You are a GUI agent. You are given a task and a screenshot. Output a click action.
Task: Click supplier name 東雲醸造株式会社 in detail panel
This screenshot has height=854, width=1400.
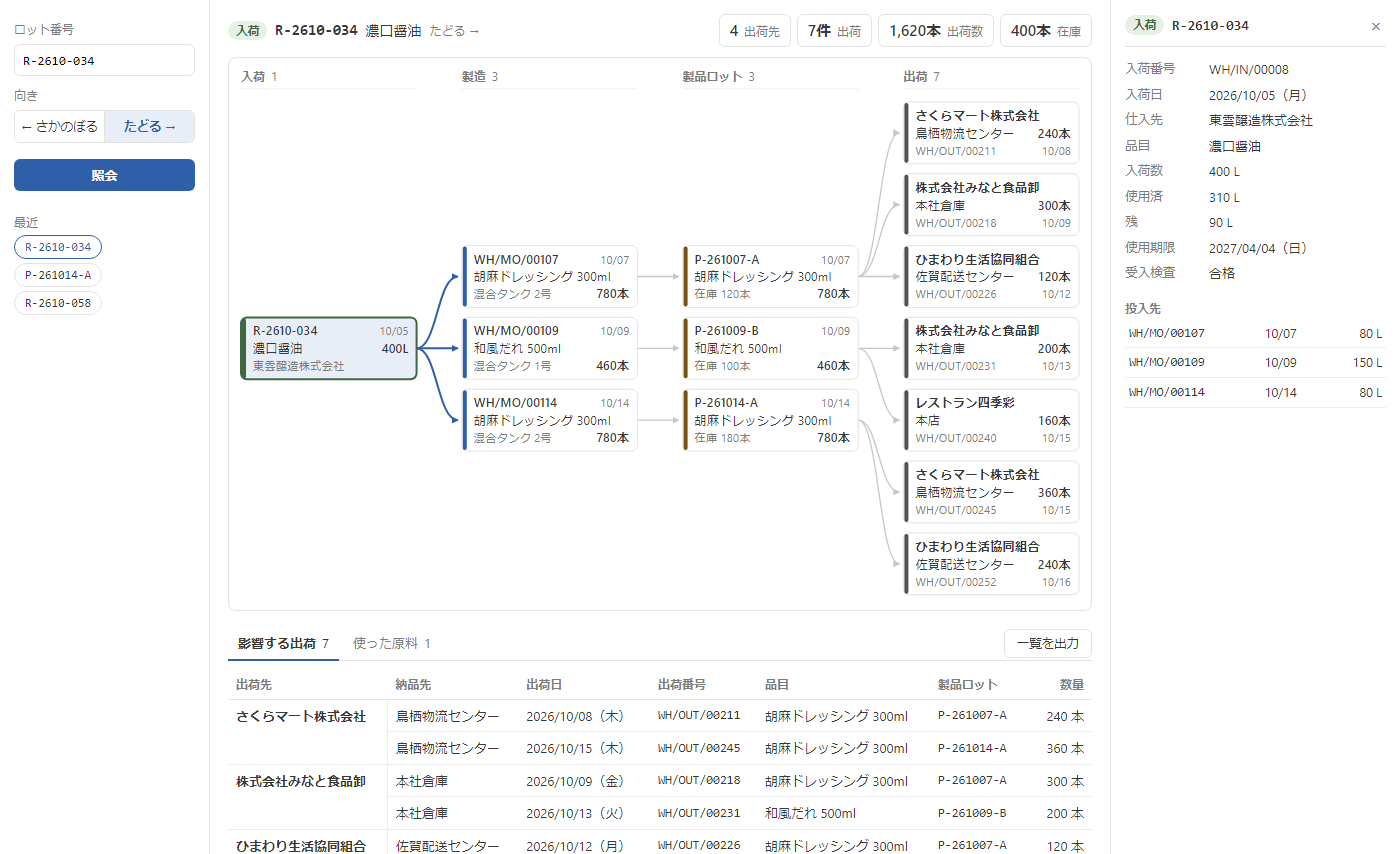pyautogui.click(x=1261, y=120)
